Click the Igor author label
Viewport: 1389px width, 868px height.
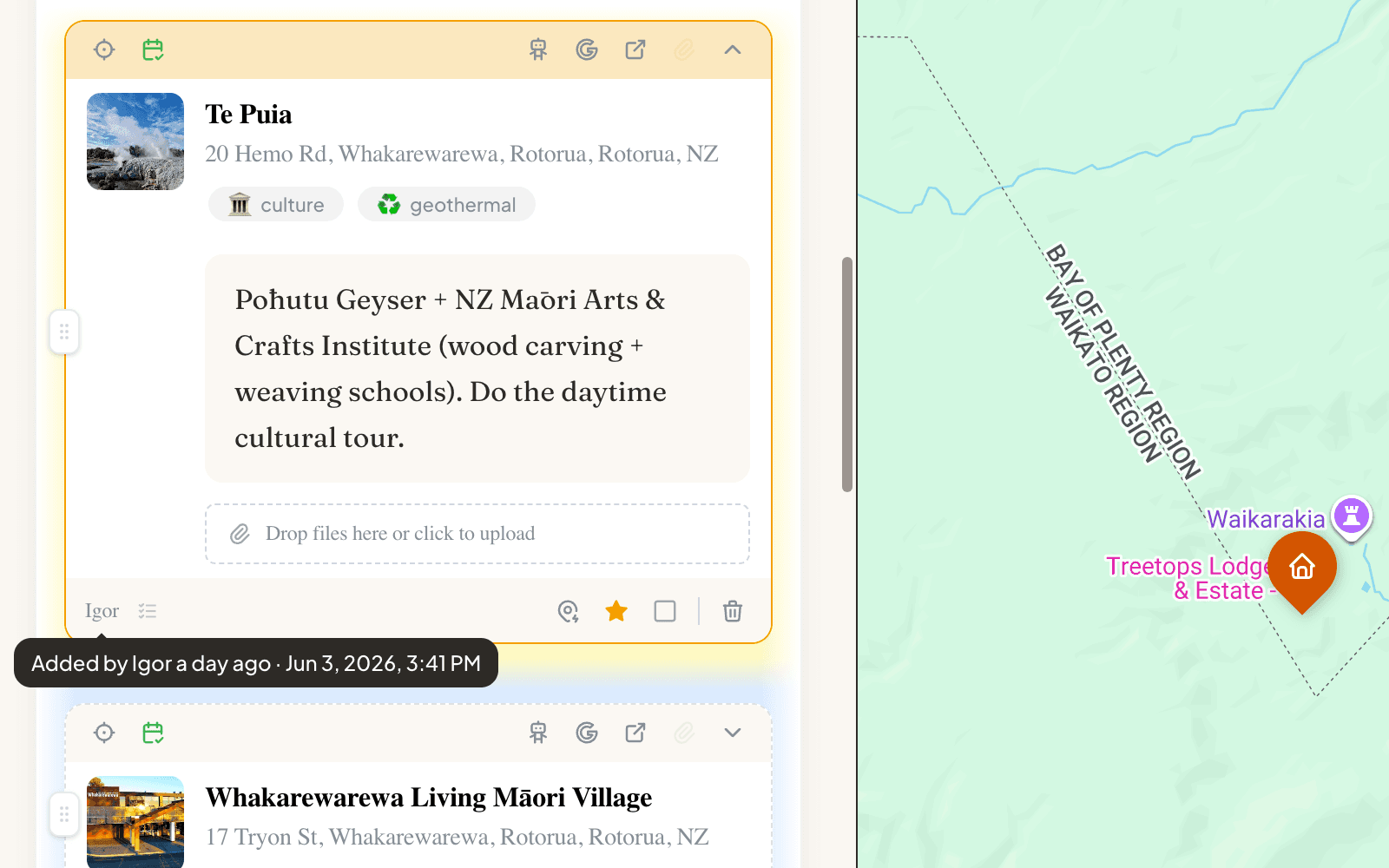click(x=102, y=611)
